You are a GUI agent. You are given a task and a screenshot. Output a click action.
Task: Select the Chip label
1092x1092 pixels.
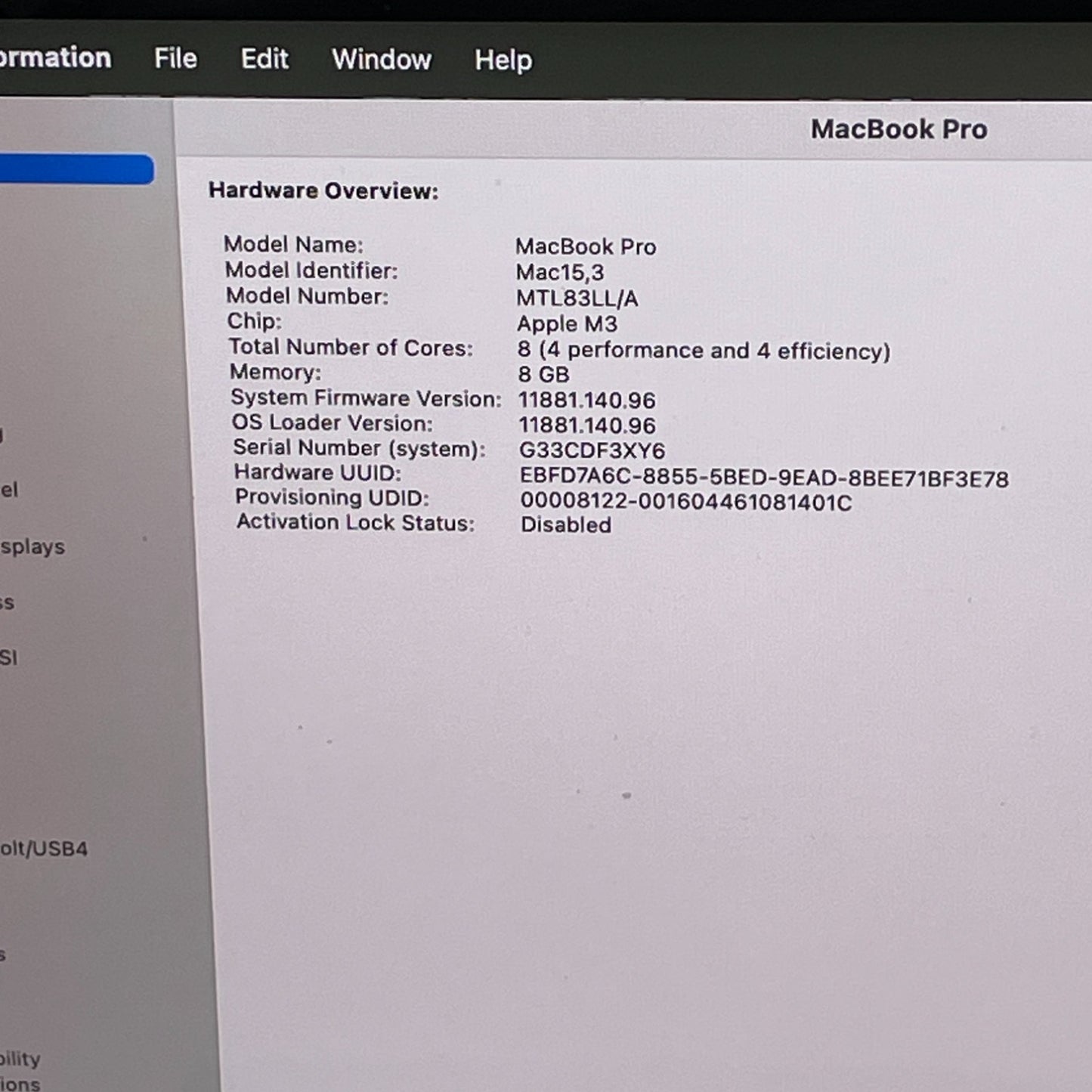click(x=254, y=321)
